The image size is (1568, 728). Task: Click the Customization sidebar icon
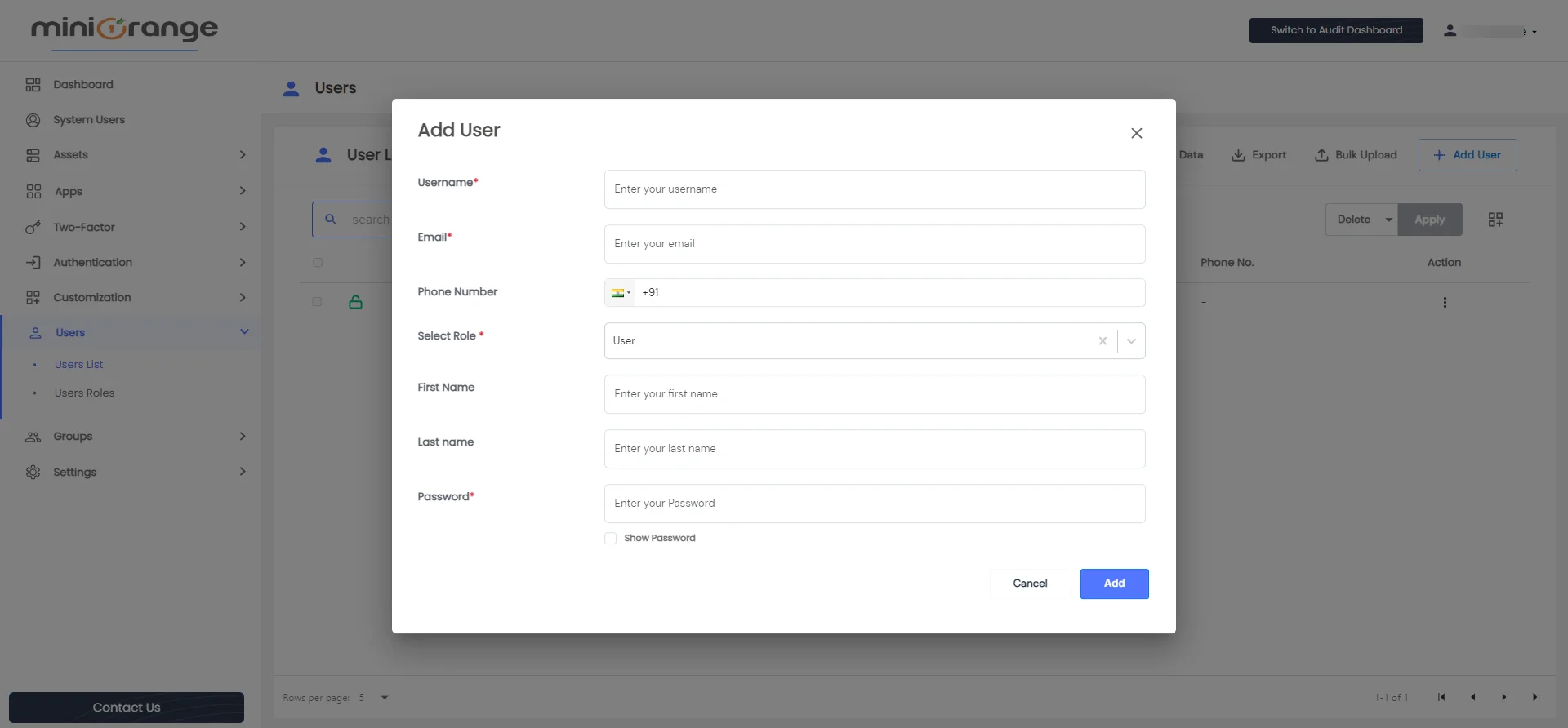pyautogui.click(x=33, y=298)
